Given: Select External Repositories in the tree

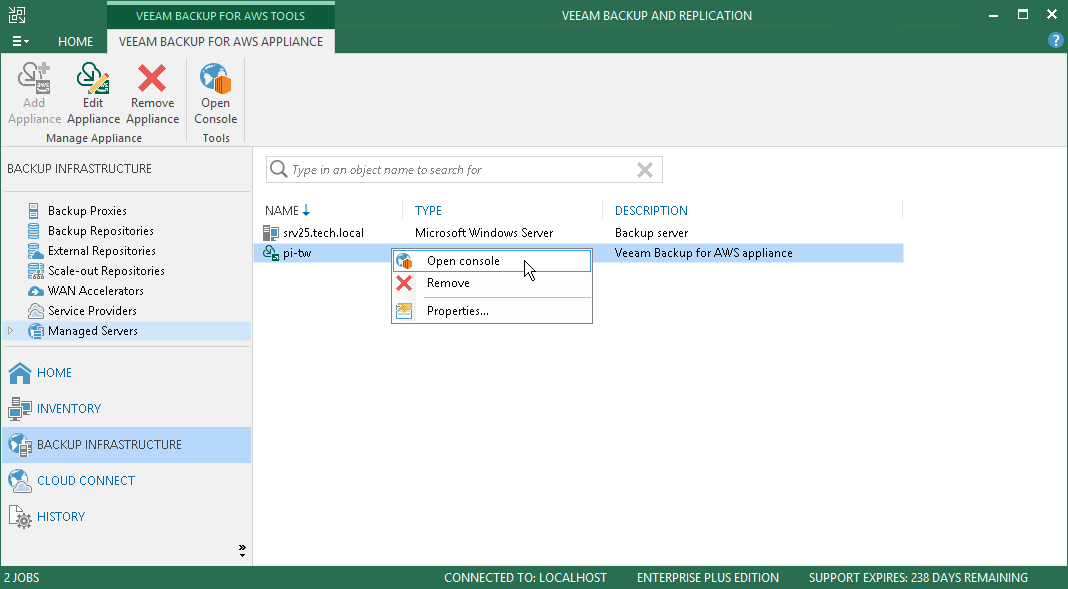Looking at the screenshot, I should 101,251.
